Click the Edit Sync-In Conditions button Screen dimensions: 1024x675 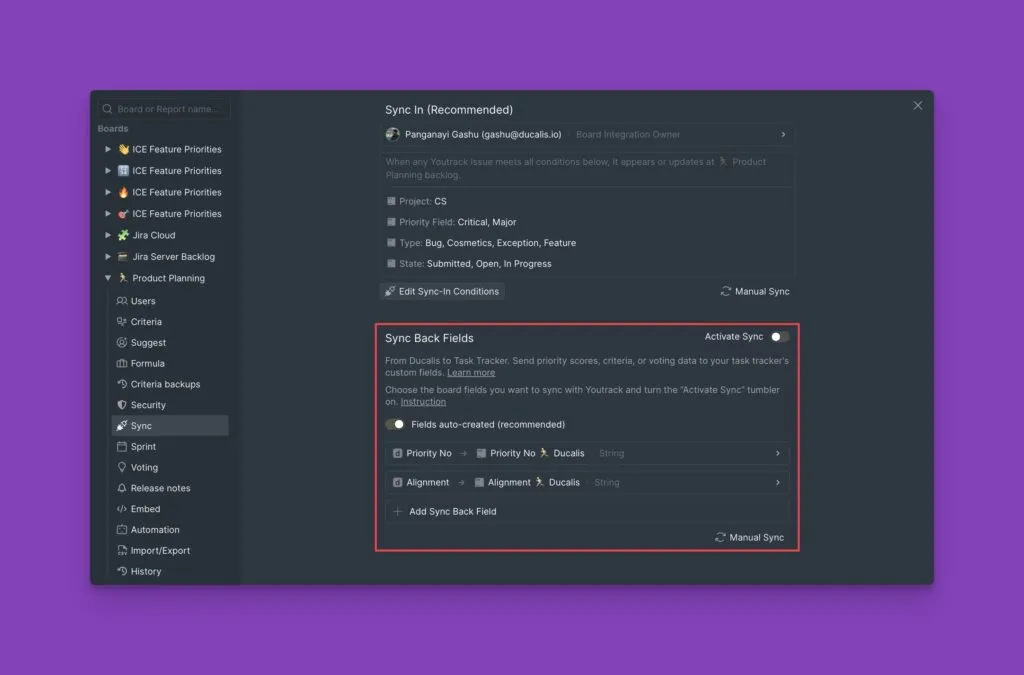click(x=442, y=291)
